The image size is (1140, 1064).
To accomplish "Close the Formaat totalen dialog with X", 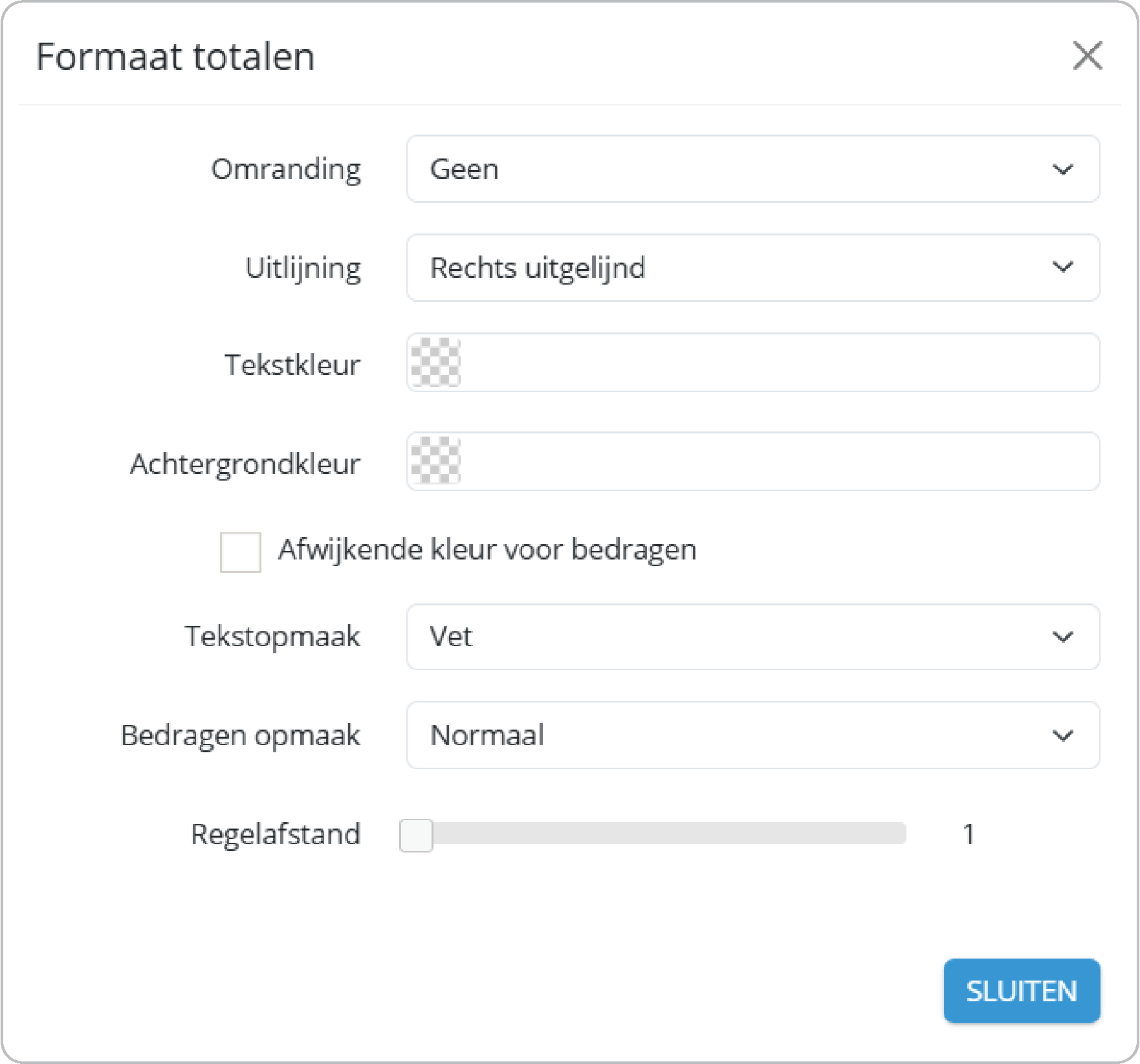I will pos(1087,56).
